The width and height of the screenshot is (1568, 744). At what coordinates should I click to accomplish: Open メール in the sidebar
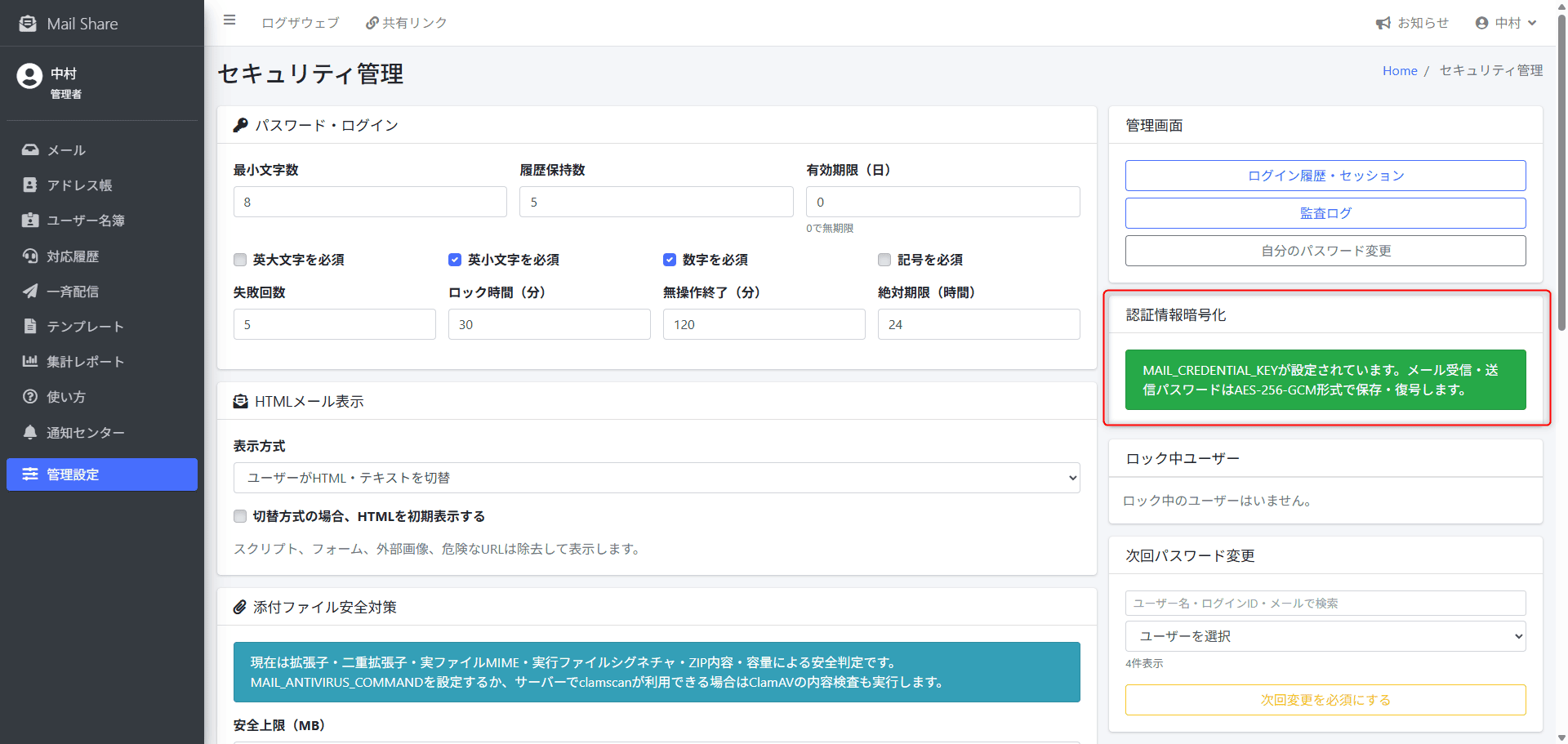click(x=102, y=150)
